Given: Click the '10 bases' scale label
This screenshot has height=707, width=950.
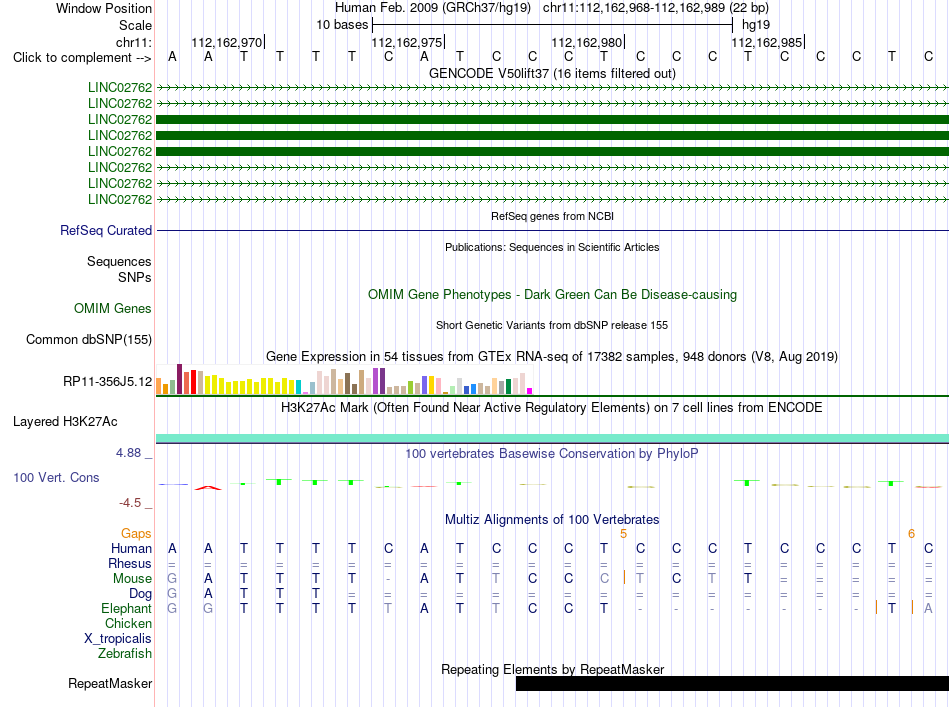Looking at the screenshot, I should 342,25.
